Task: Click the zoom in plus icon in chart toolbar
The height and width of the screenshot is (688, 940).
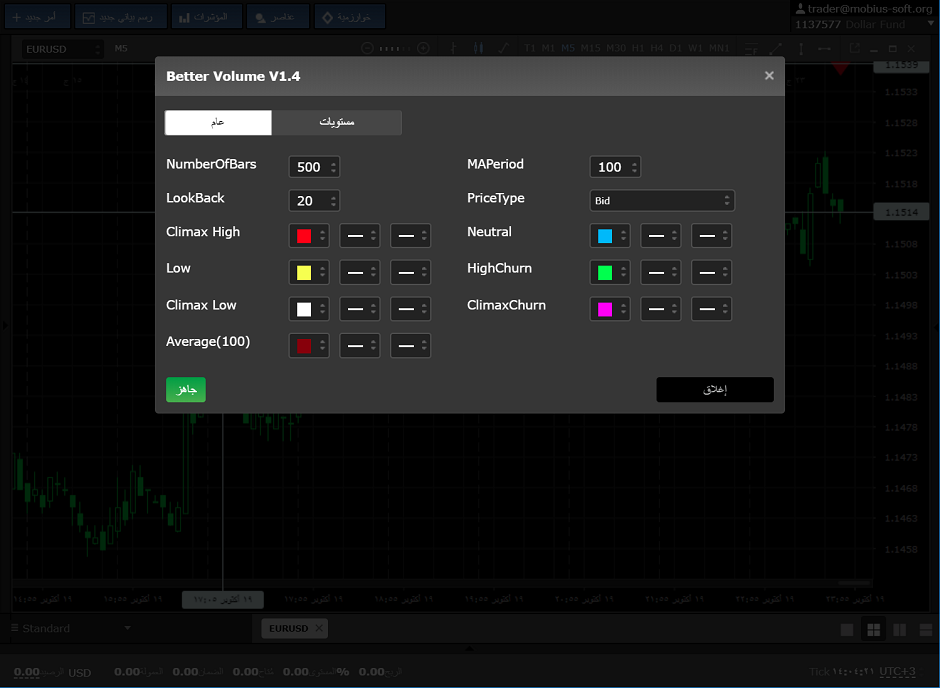Action: (423, 48)
